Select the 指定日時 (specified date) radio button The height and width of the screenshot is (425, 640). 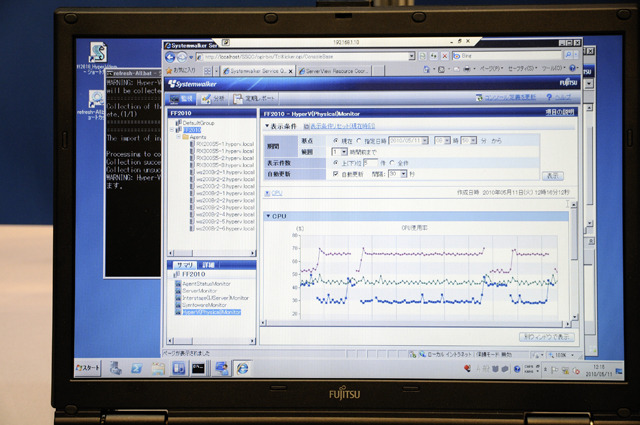click(359, 141)
